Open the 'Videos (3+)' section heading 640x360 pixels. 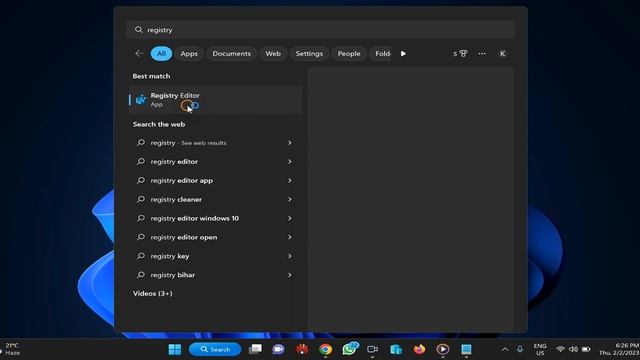153,293
